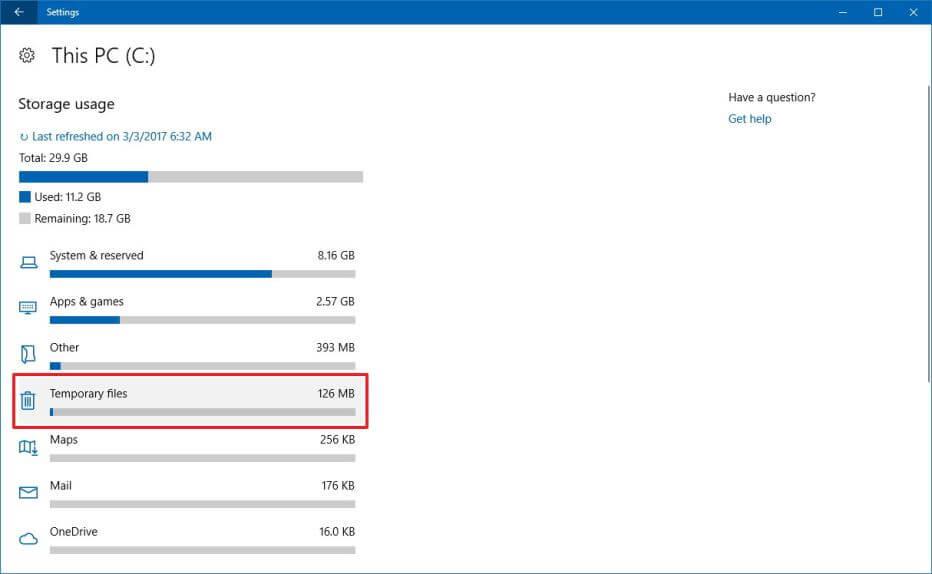This screenshot has width=932, height=574.
Task: Click the Storage usage heading
Action: click(x=66, y=104)
